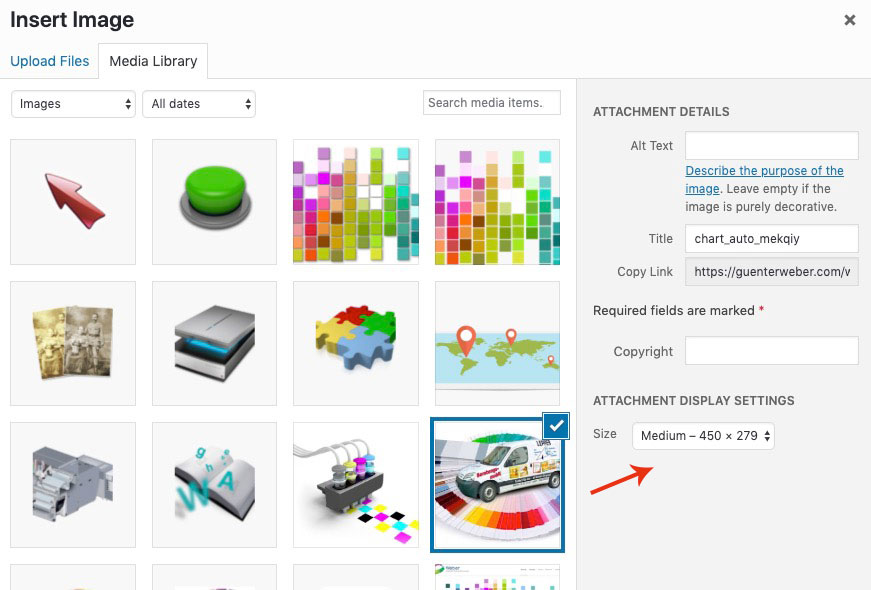Select the colorful puzzle pieces thumbnail

coord(356,343)
